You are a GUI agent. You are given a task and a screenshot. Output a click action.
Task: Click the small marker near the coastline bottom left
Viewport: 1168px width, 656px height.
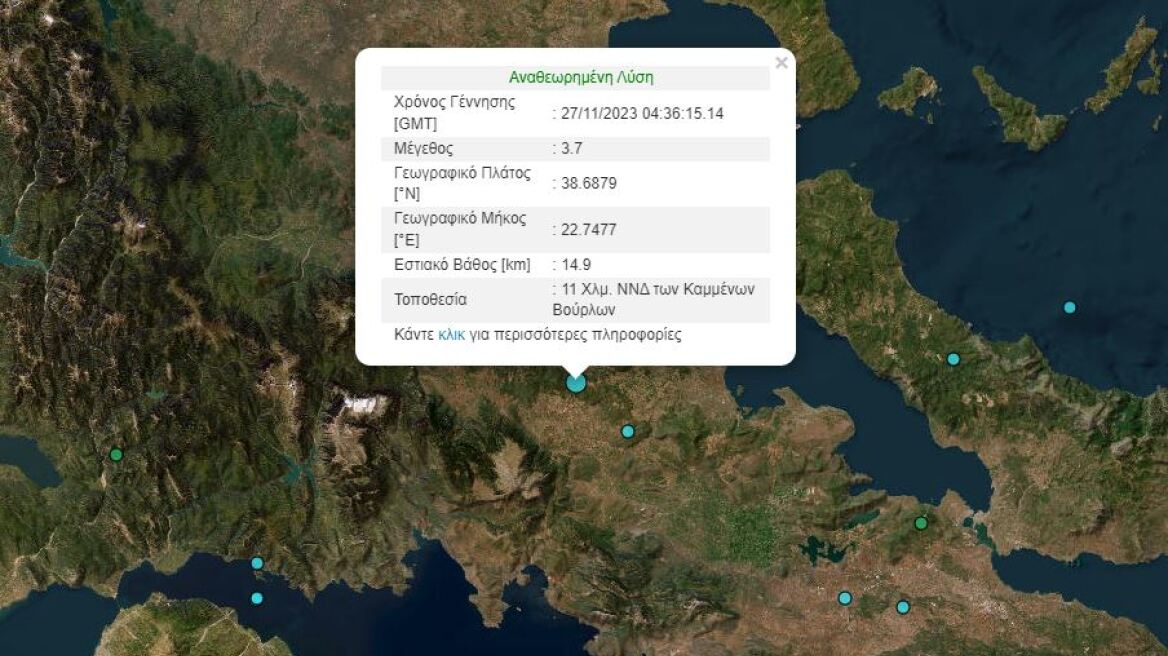tap(257, 599)
